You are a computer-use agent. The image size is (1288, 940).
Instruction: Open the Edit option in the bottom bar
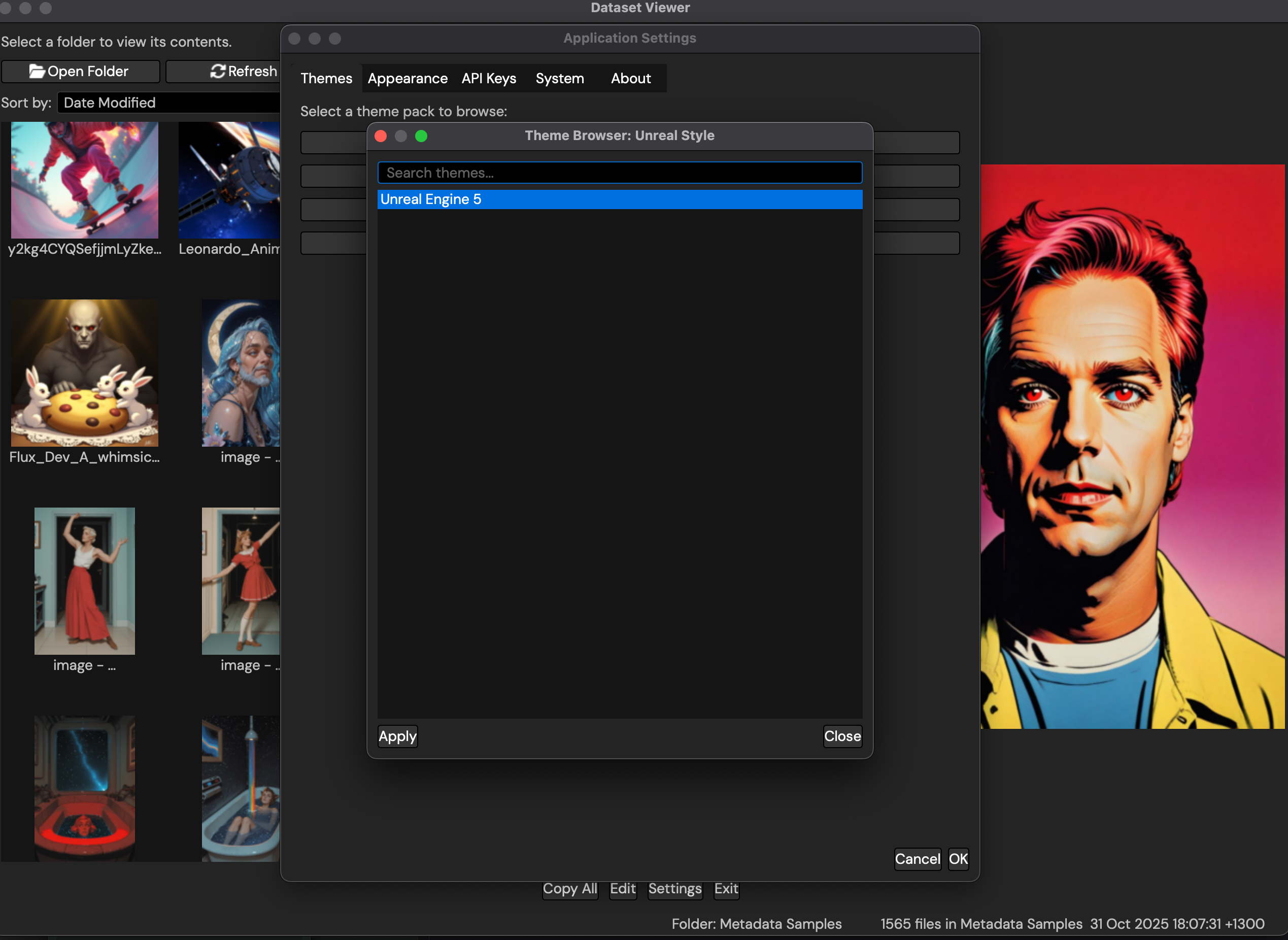pos(622,889)
